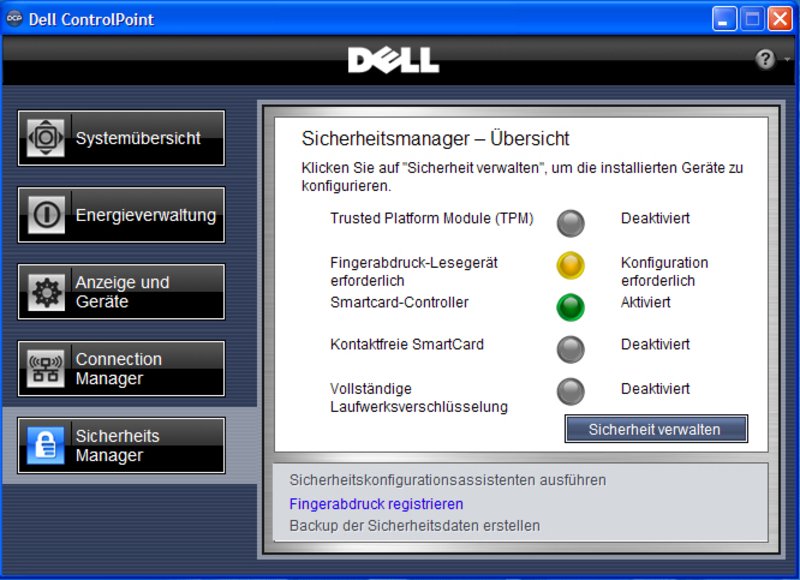
Task: Click Deaktiviert beside Kontaktfreie SmartCard
Action: point(655,344)
